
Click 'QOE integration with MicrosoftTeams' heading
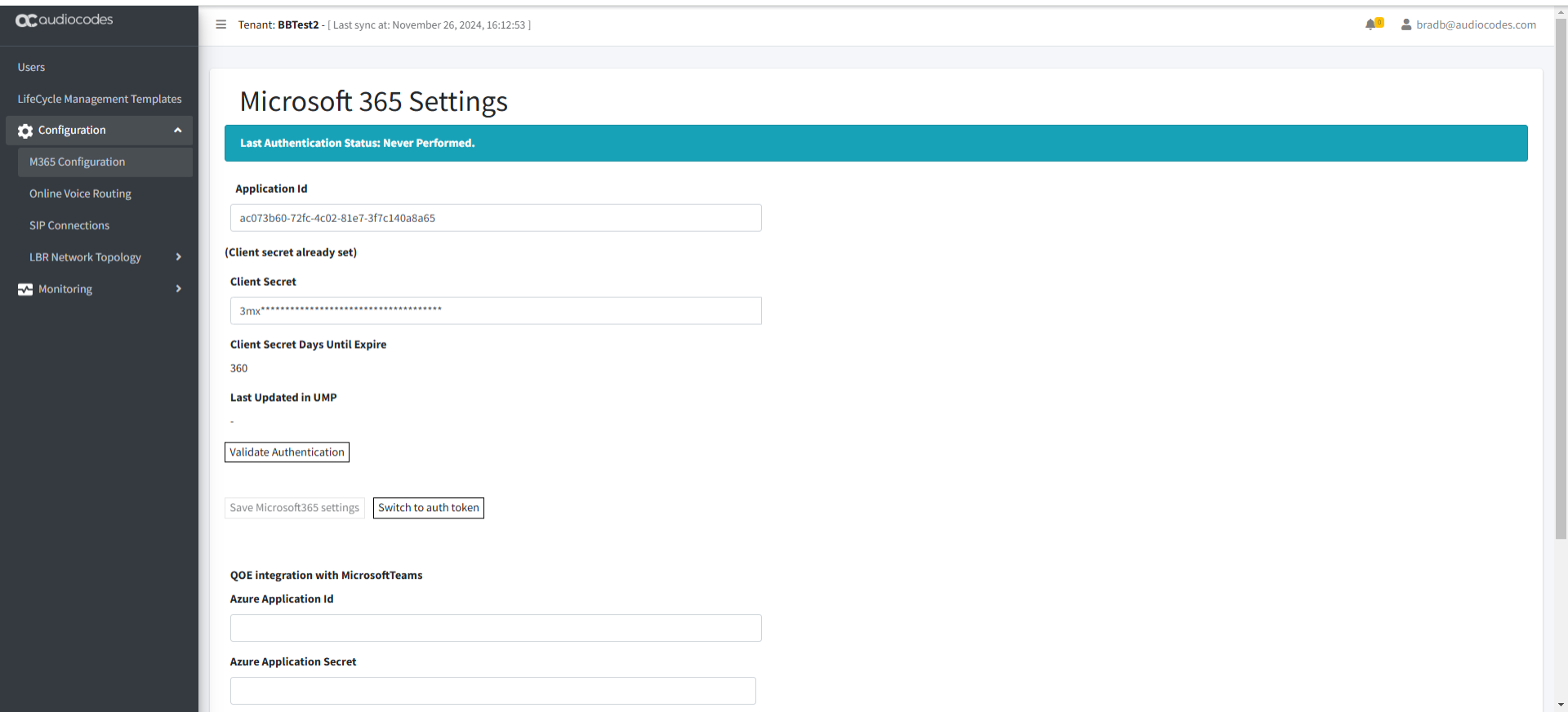326,575
